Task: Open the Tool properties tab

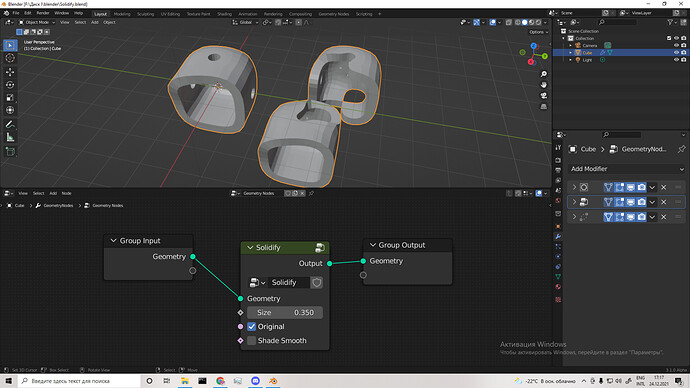Action: pos(558,148)
